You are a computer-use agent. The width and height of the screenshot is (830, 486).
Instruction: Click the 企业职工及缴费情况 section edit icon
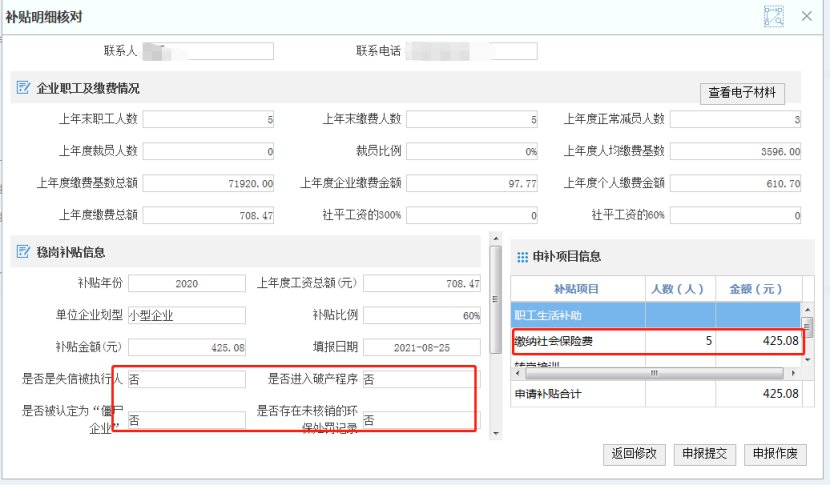[23, 88]
